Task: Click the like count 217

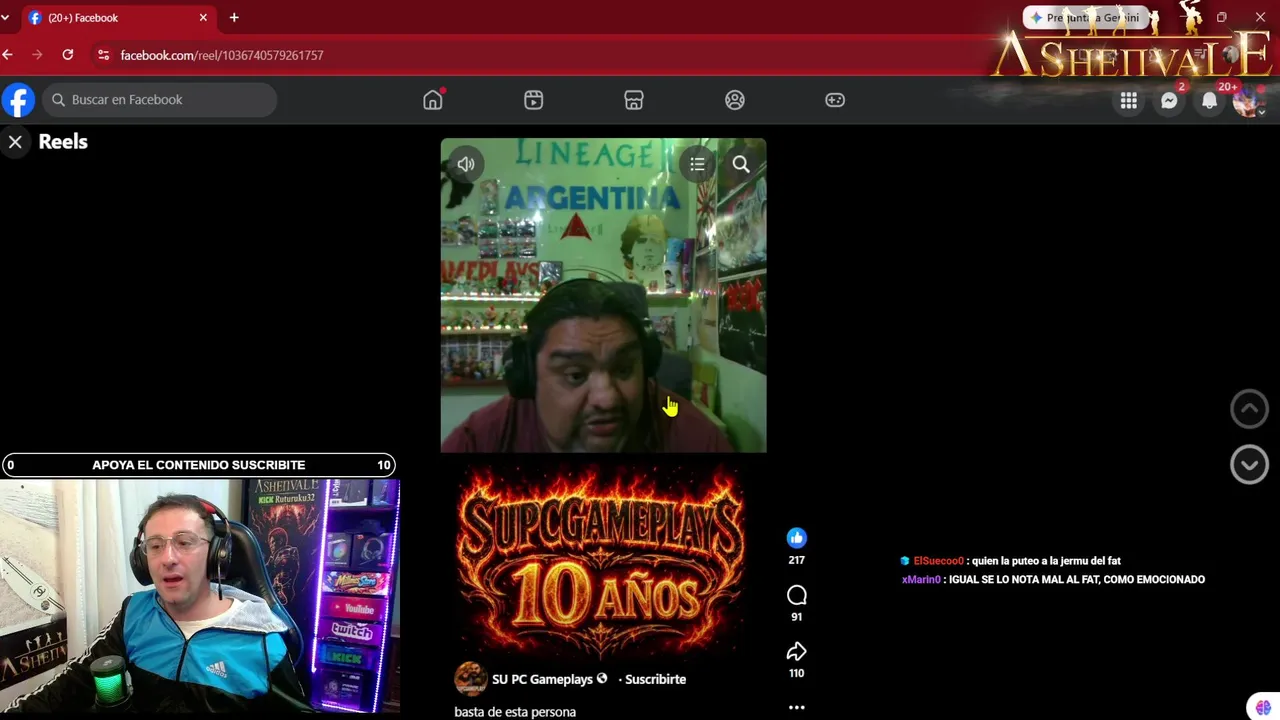Action: (796, 560)
